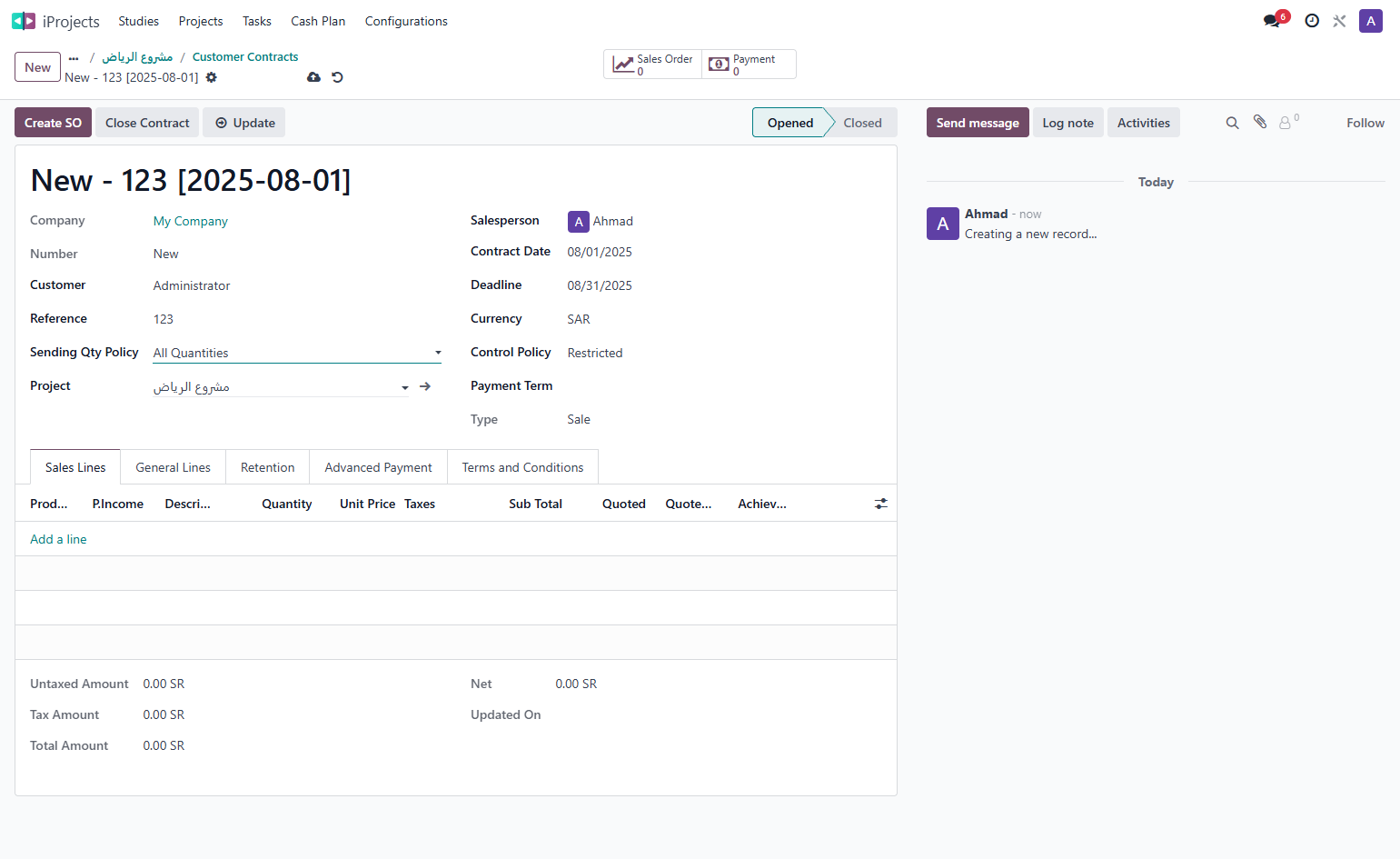
Task: Open the Payment stat button
Action: 749,65
